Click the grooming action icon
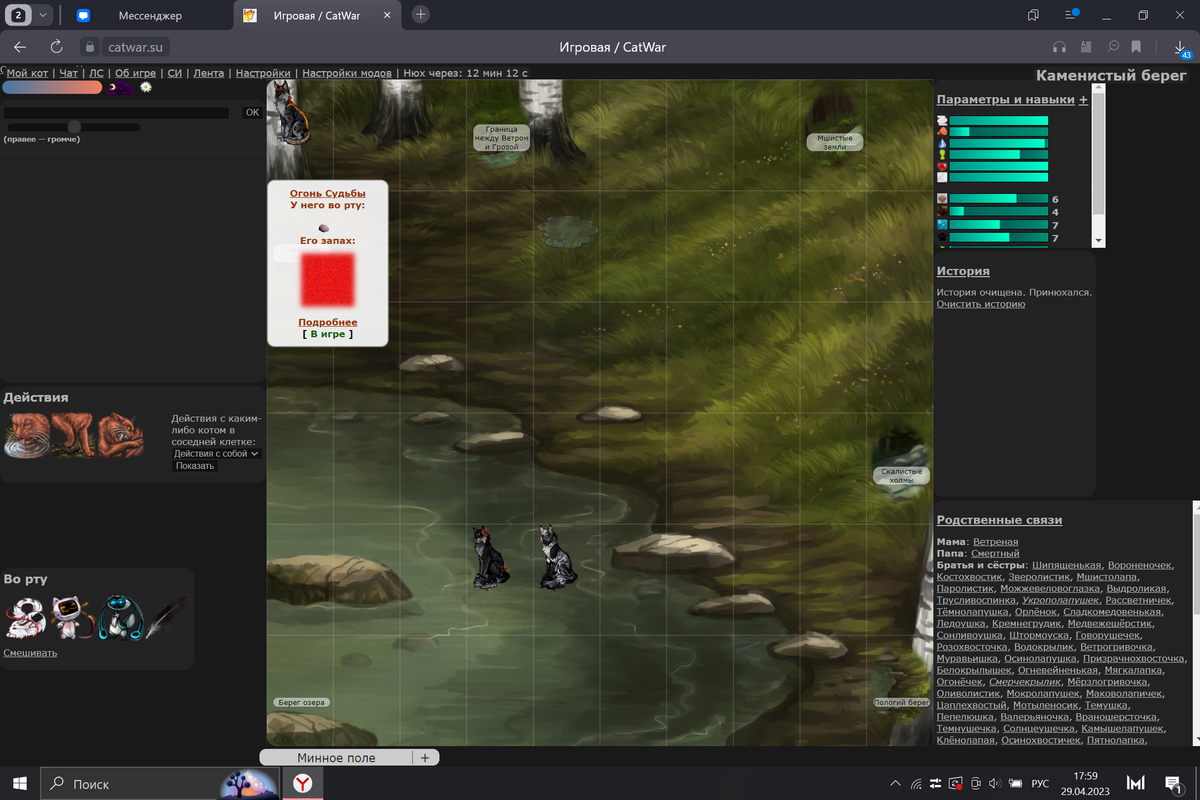 [121, 435]
